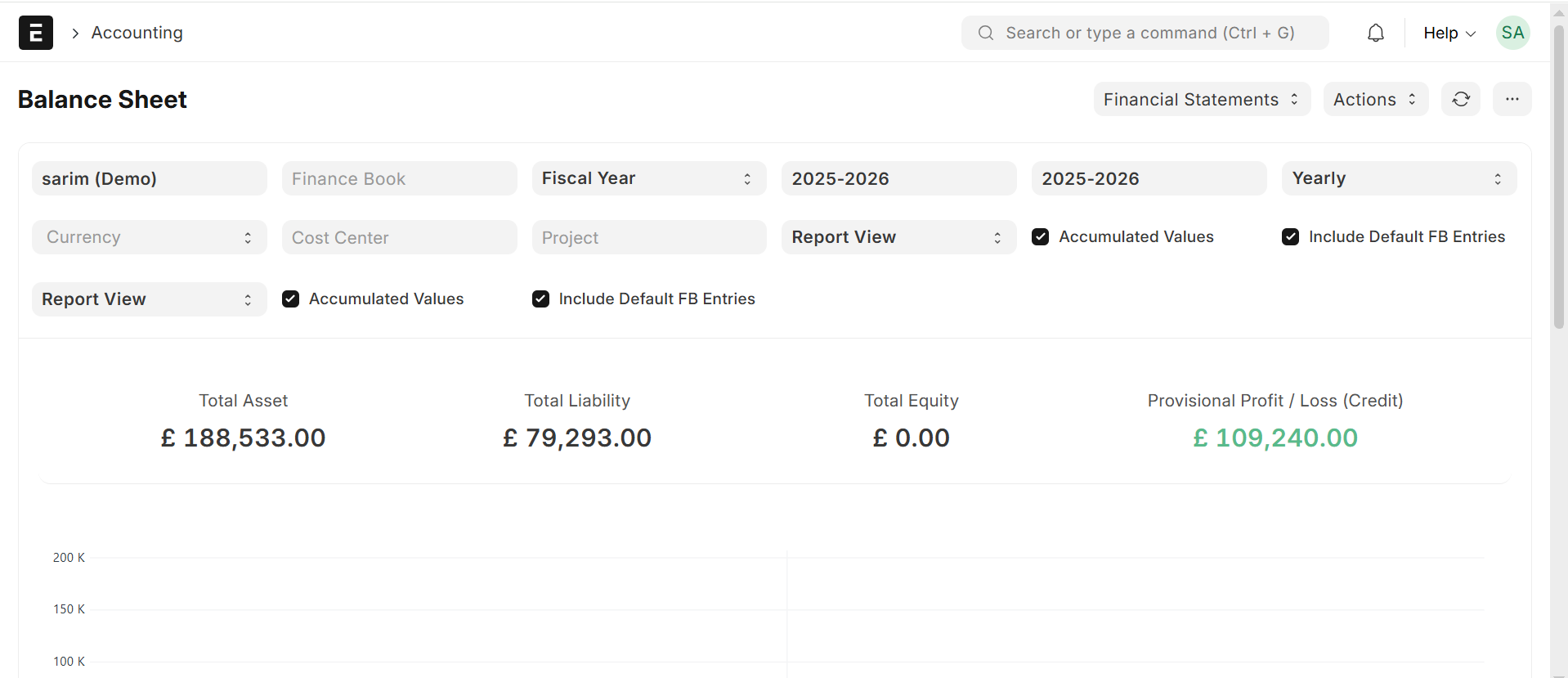Click the refresh report icon
The image size is (1568, 678).
click(x=1461, y=99)
